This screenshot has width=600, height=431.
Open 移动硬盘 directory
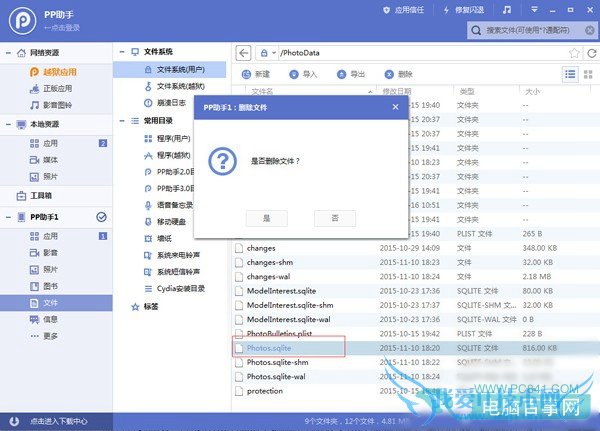(165, 222)
